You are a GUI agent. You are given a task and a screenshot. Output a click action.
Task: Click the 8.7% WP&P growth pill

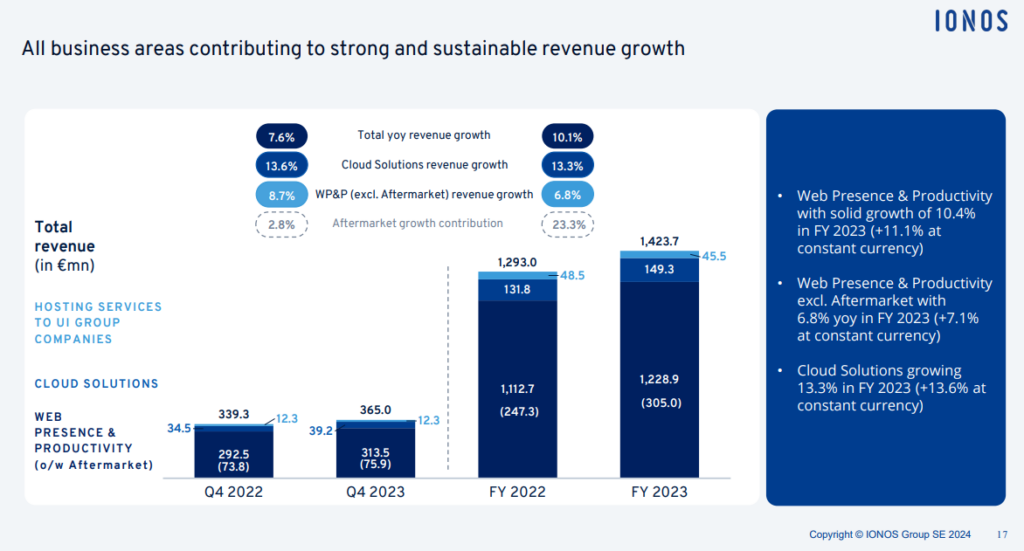(281, 195)
